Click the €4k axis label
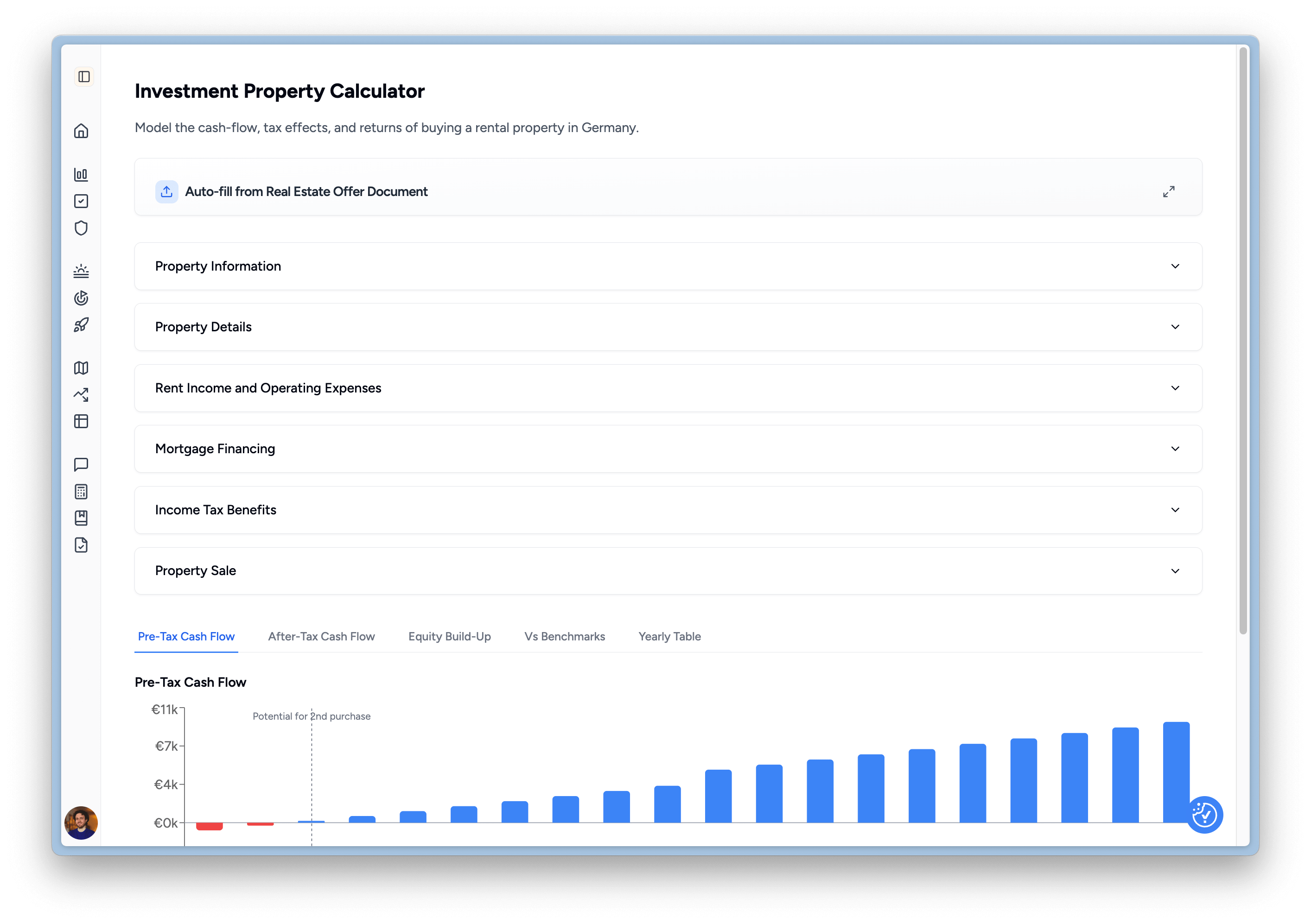Viewport: 1311px width, 924px height. [x=167, y=785]
